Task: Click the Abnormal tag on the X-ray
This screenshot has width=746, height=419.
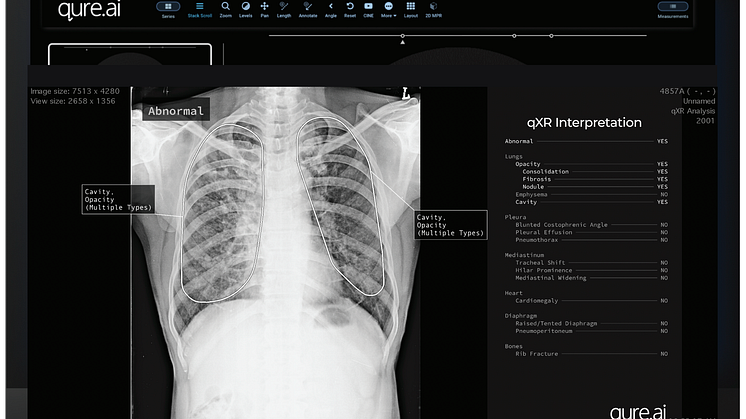Action: pos(176,111)
